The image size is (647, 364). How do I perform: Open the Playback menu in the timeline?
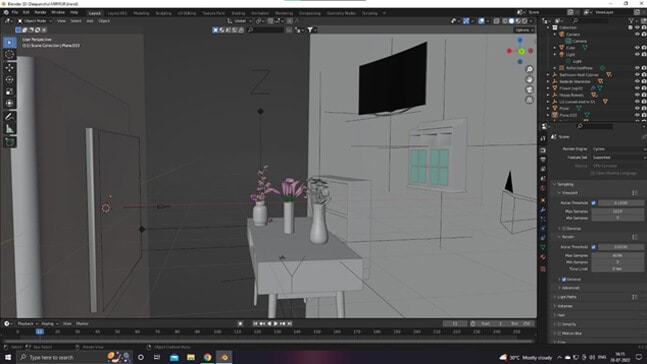coord(27,324)
